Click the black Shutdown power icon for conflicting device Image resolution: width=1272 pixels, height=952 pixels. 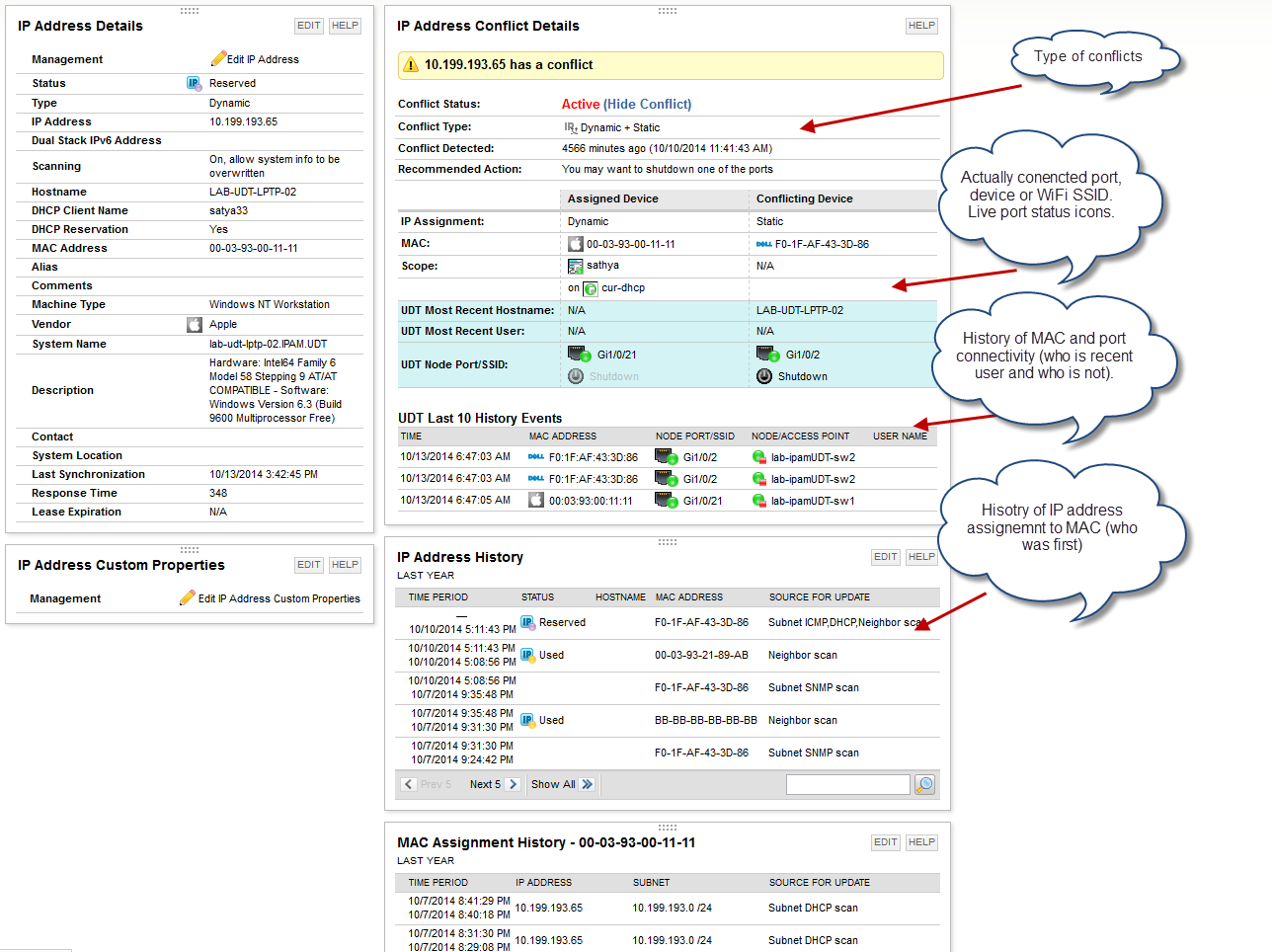click(x=764, y=376)
